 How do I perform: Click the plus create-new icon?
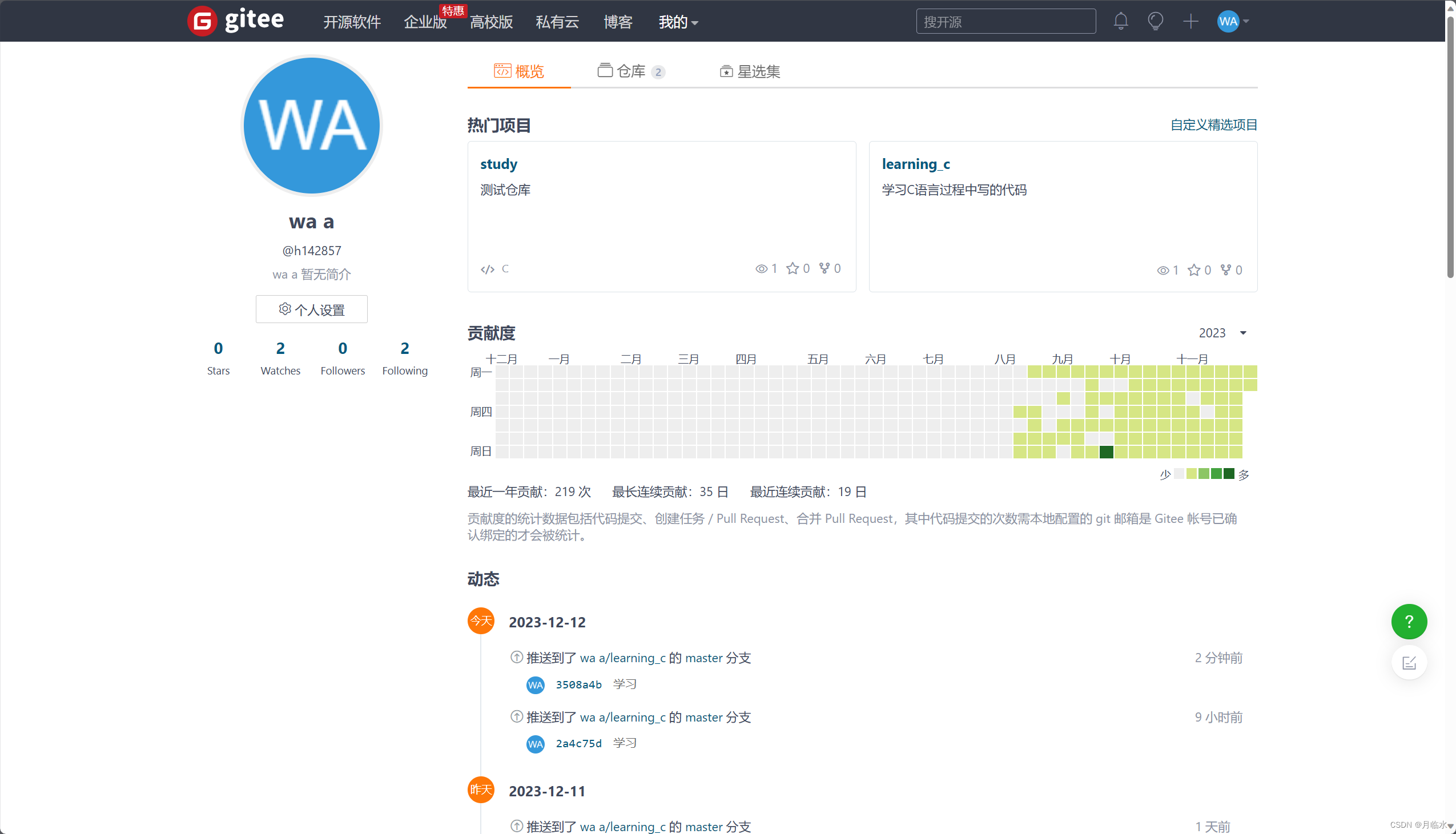pyautogui.click(x=1190, y=21)
